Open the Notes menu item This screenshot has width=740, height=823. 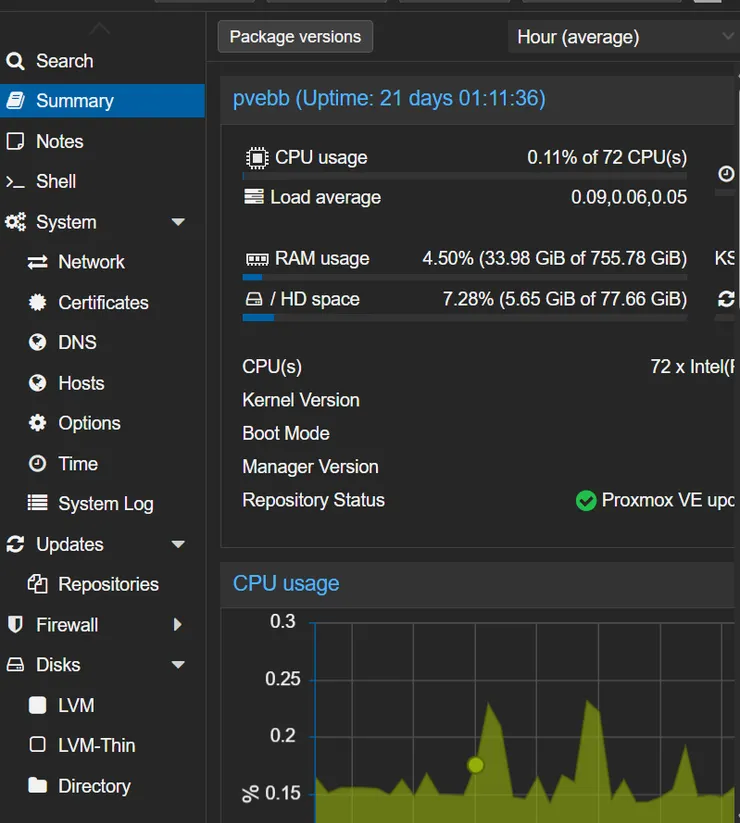coord(59,142)
